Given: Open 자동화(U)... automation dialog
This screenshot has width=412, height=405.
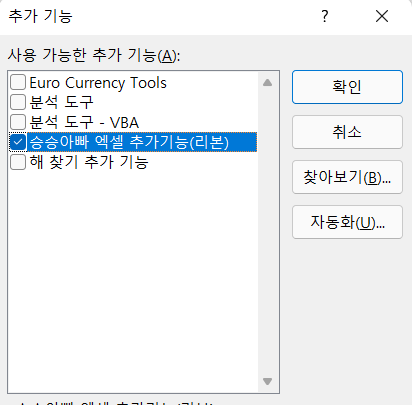Looking at the screenshot, I should [x=347, y=222].
